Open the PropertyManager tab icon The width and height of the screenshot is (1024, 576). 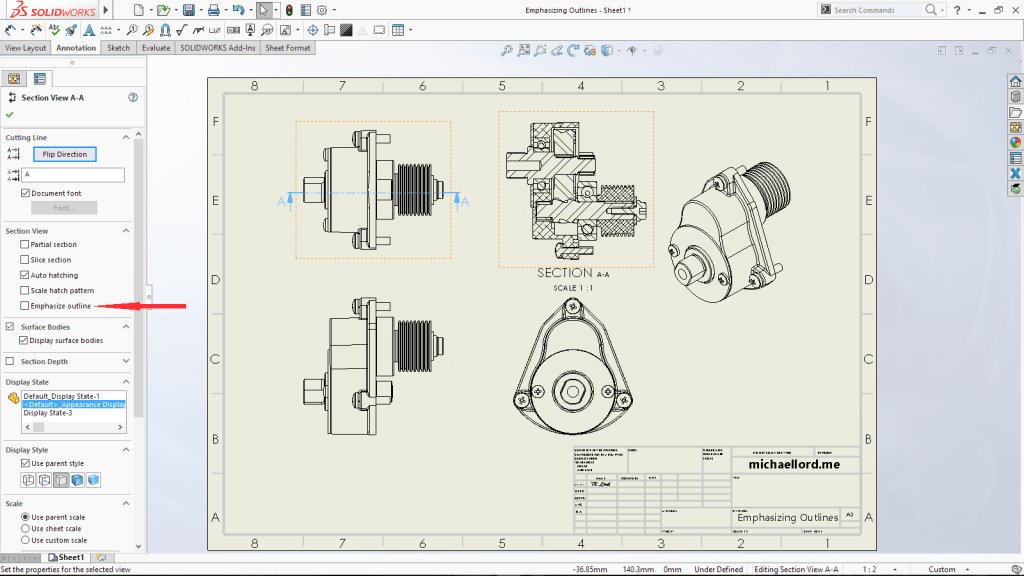pyautogui.click(x=40, y=79)
